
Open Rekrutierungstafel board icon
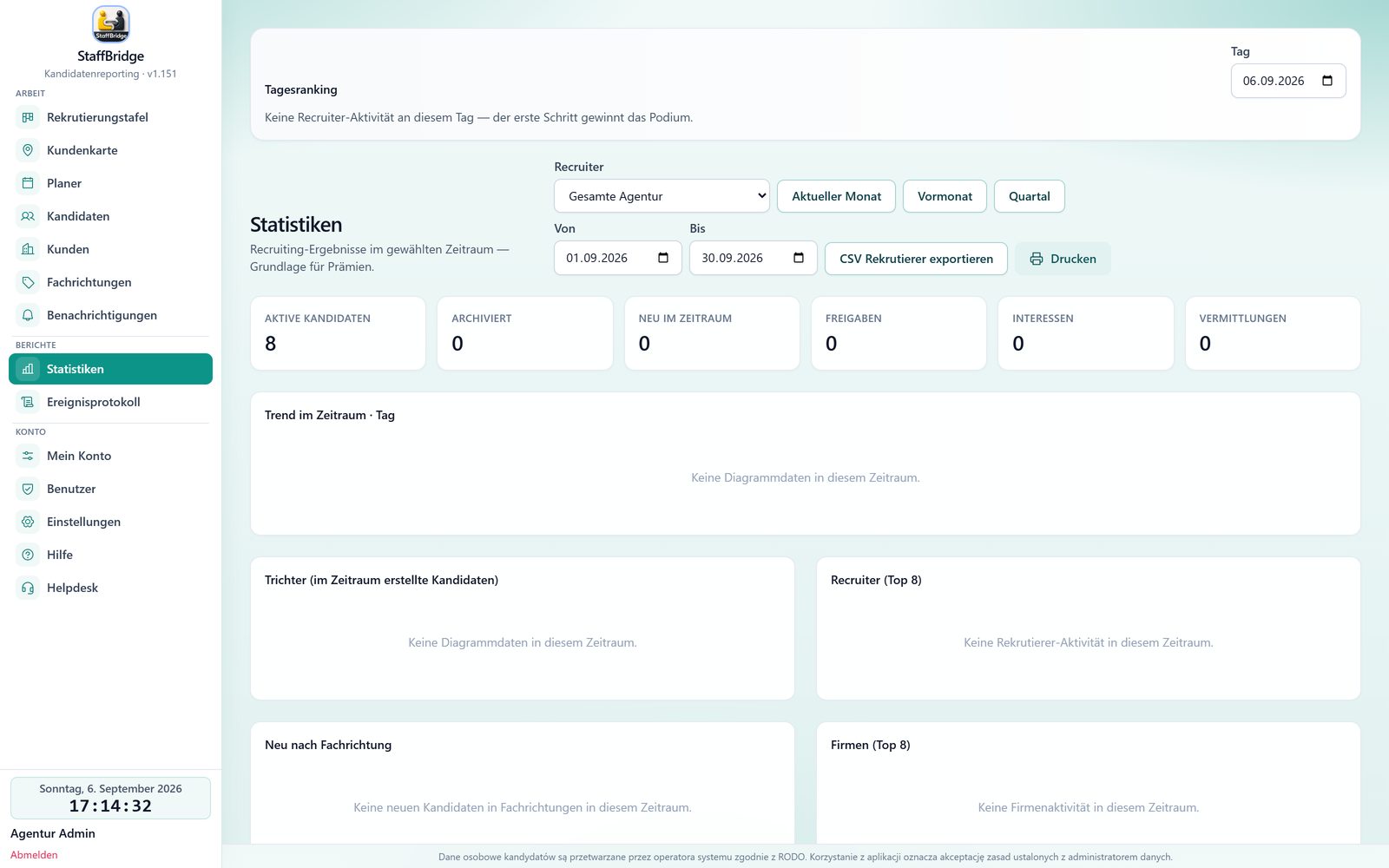point(28,117)
